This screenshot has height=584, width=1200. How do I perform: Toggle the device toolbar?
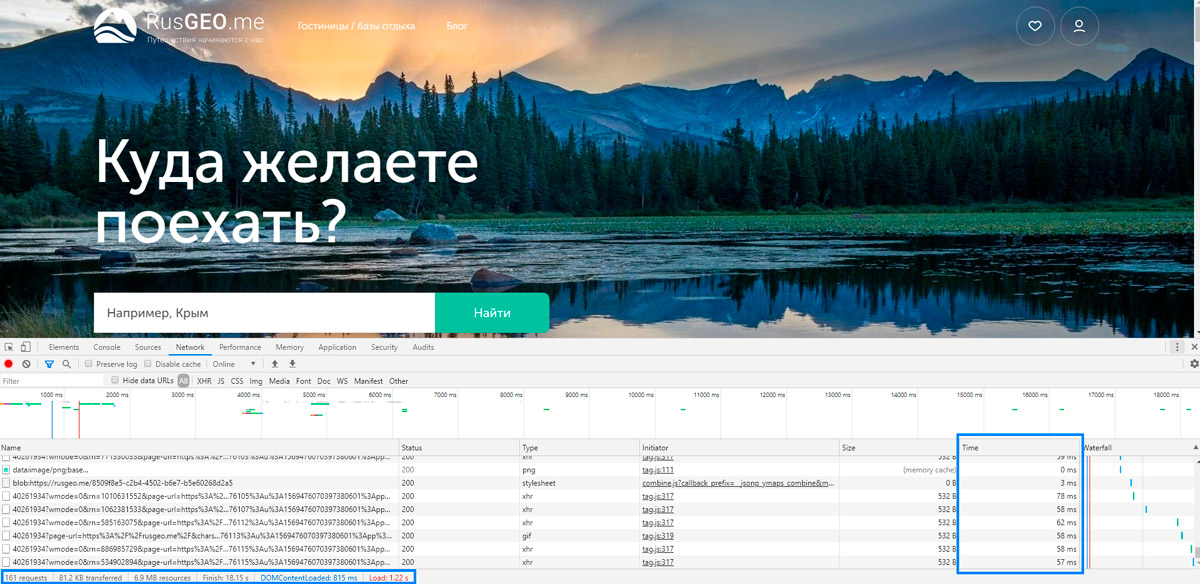28,346
